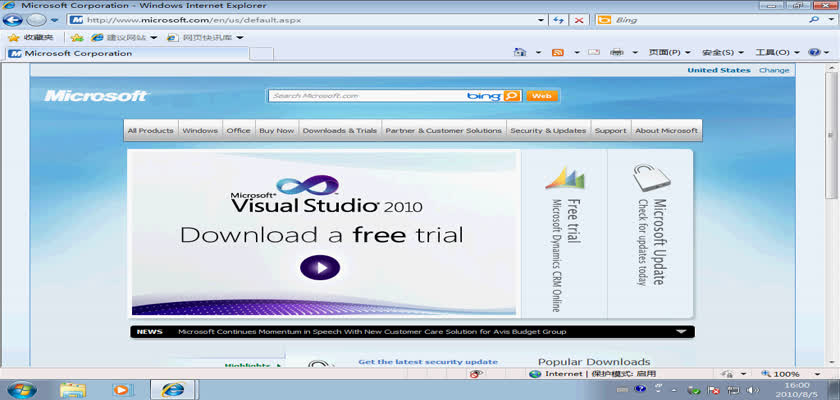
Task: Click the Home icon in command bar
Action: coord(519,52)
